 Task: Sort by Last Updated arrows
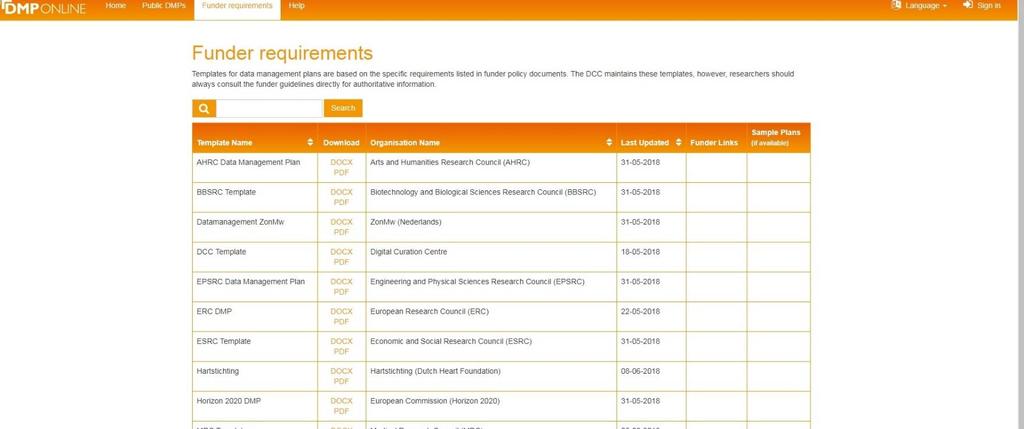(679, 142)
